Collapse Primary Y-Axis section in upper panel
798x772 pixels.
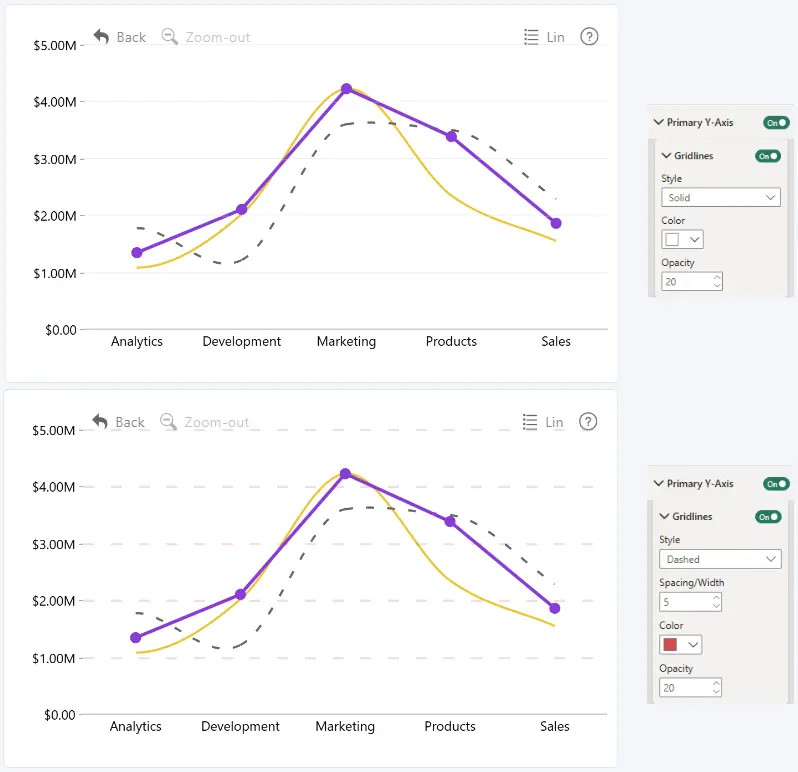point(659,122)
